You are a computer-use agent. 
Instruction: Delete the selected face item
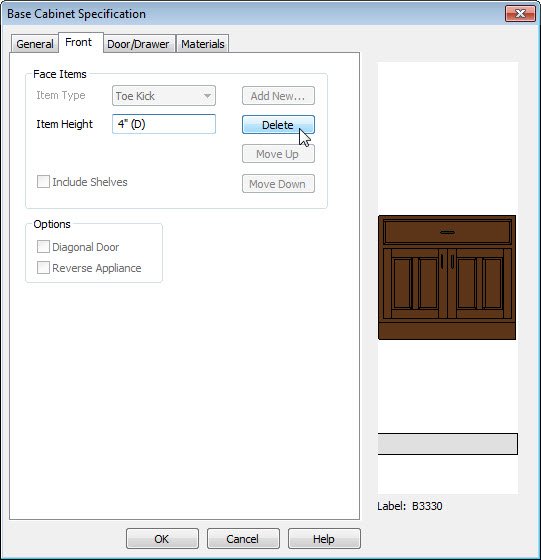[x=278, y=125]
